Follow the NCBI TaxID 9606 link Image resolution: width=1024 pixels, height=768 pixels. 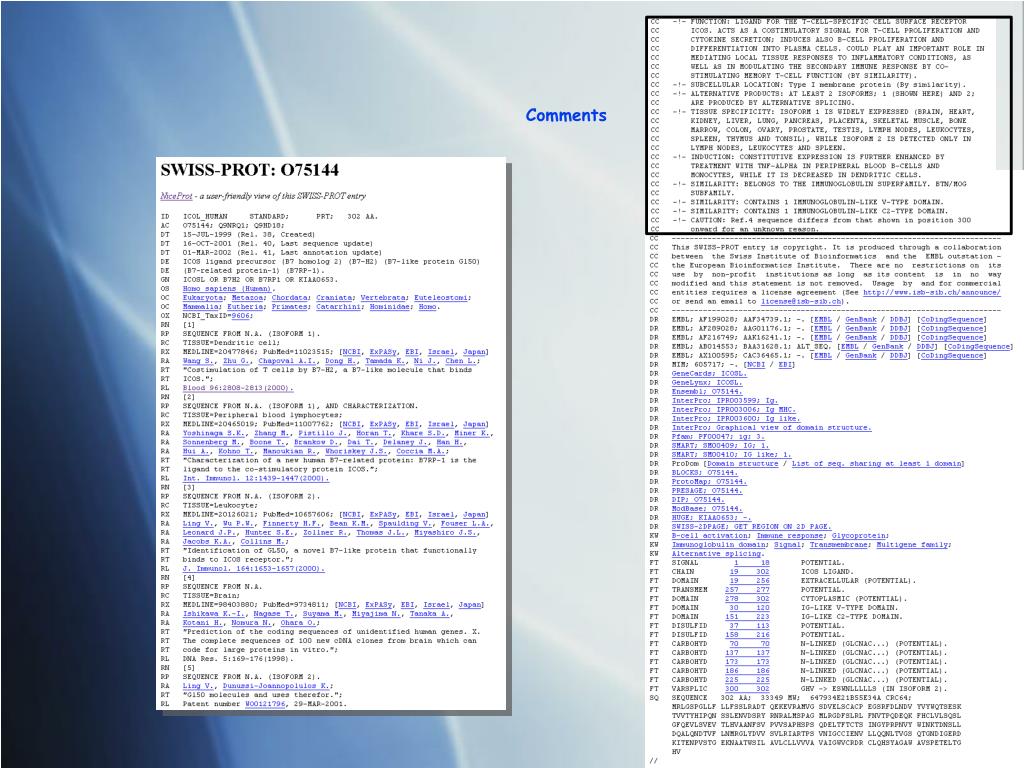[241, 316]
